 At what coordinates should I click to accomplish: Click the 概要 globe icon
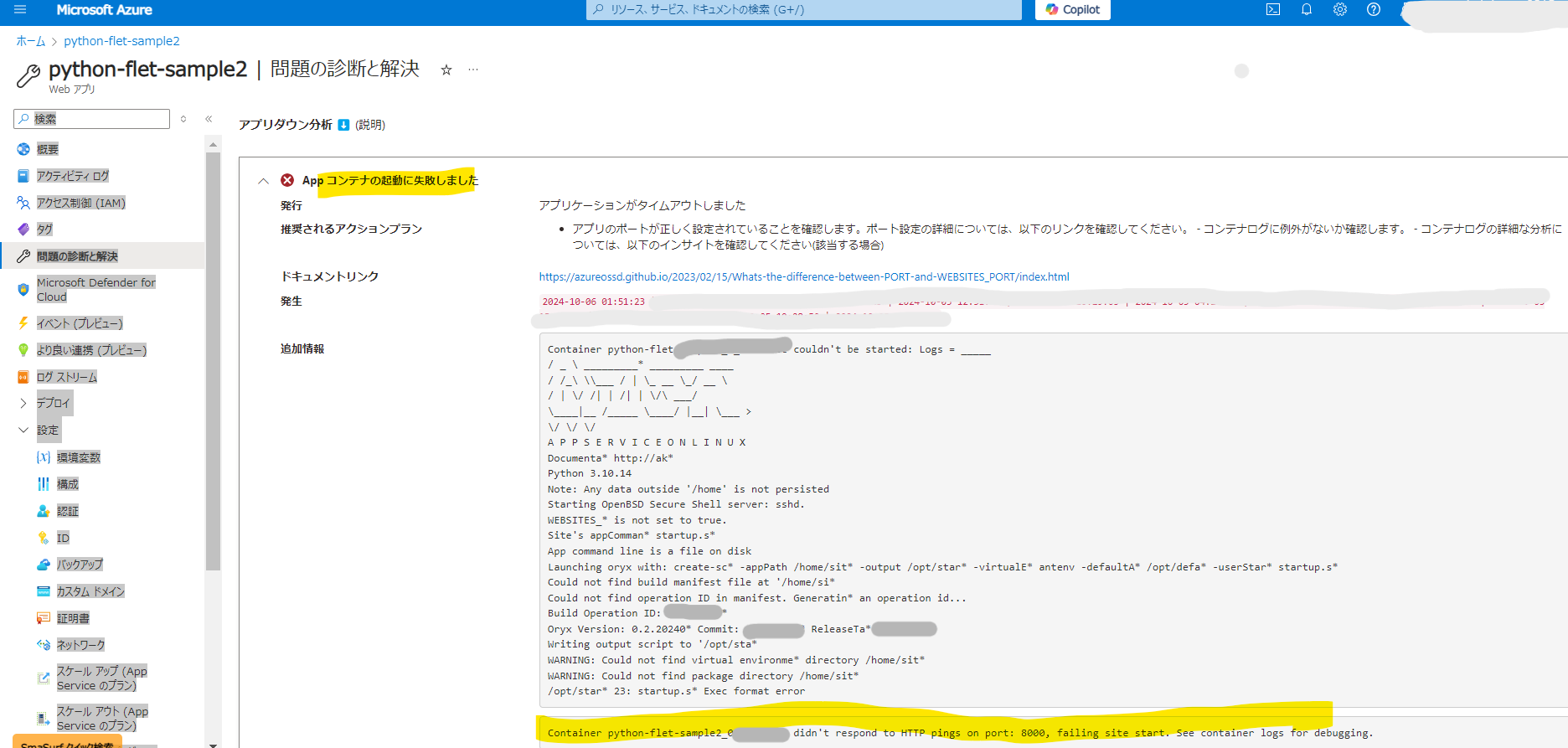pos(23,149)
